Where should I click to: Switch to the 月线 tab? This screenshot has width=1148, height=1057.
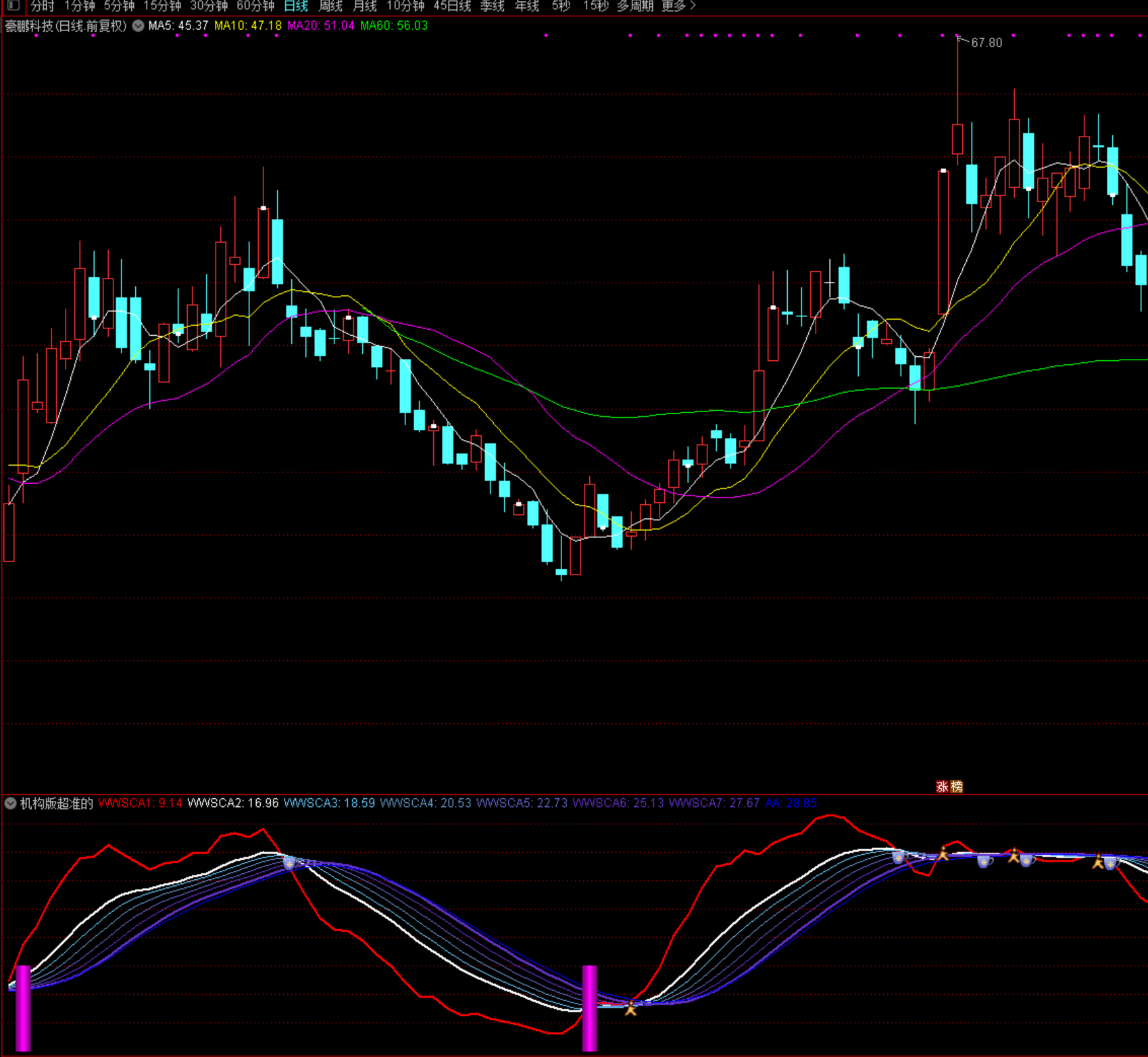point(365,6)
